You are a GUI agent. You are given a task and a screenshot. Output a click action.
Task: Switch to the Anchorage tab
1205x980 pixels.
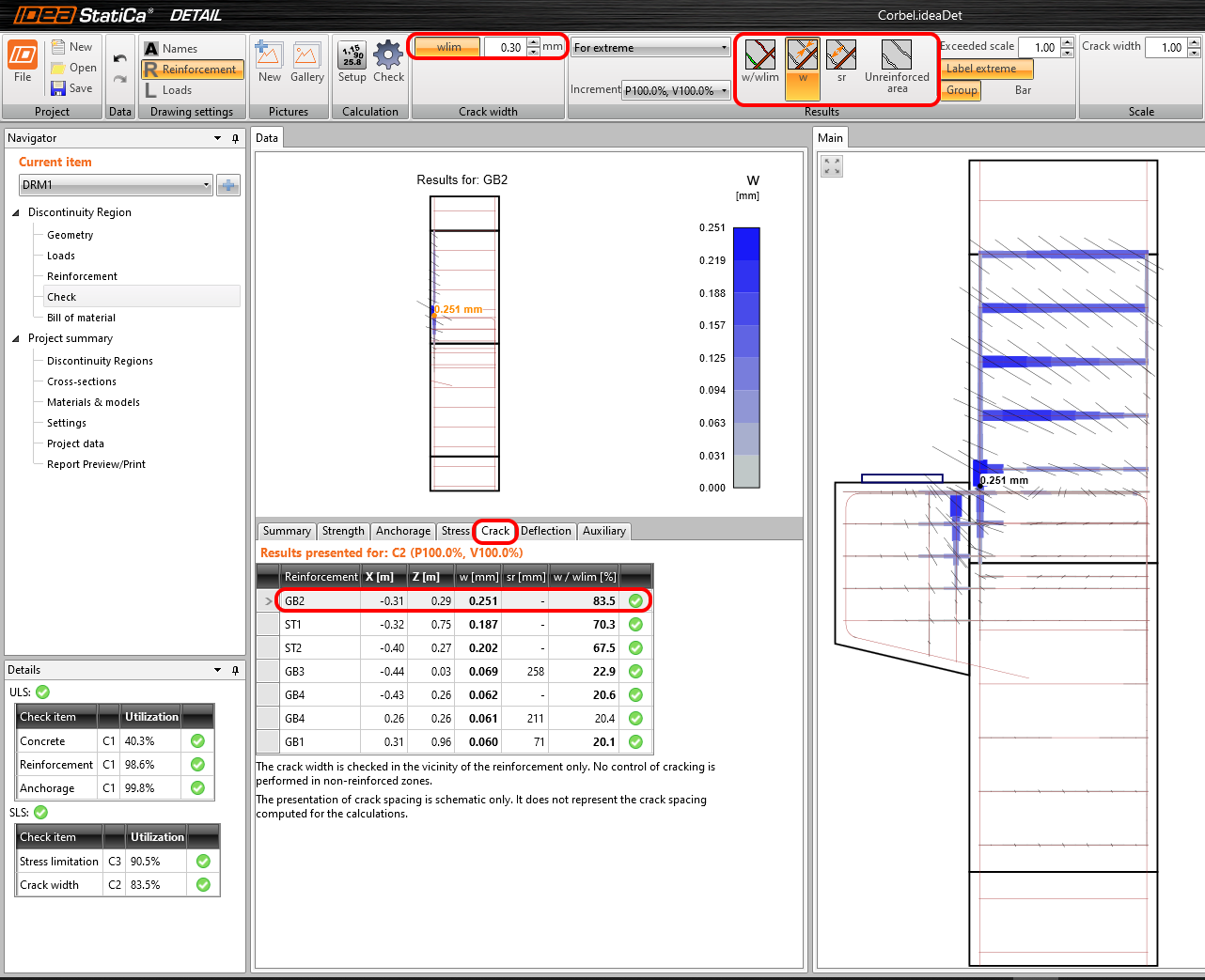coord(403,531)
